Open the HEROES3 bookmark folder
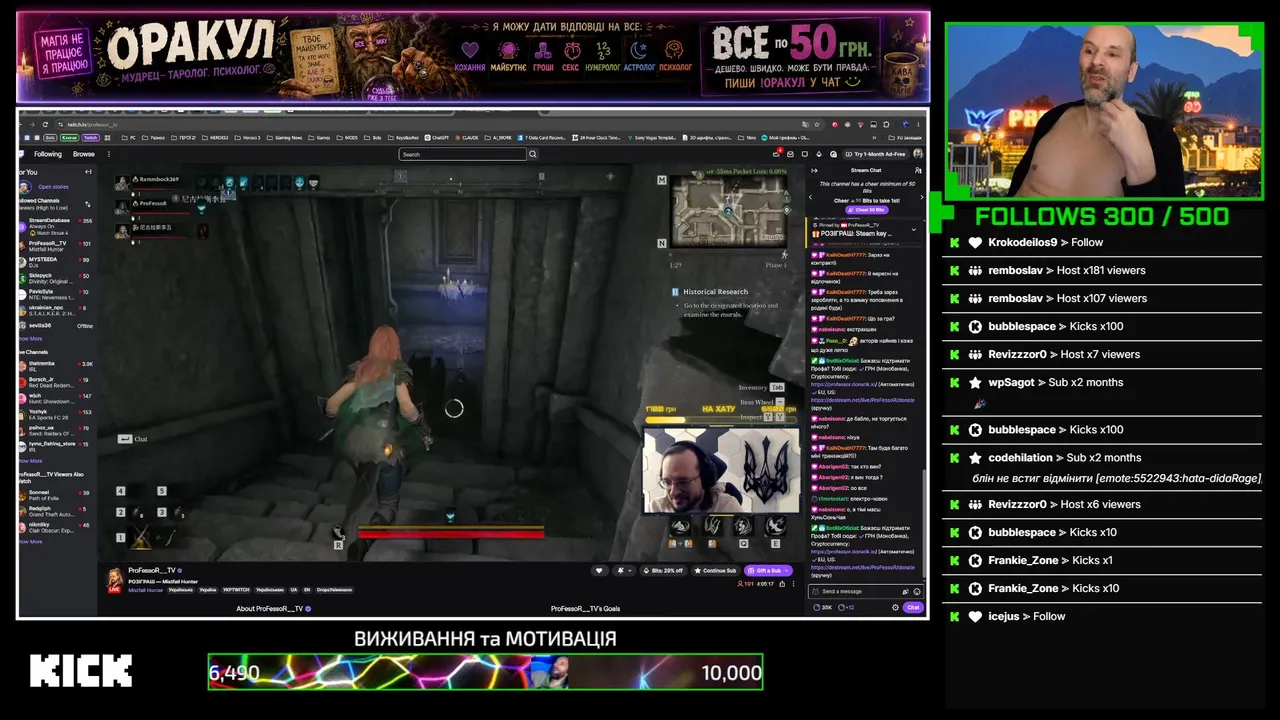 (x=215, y=137)
